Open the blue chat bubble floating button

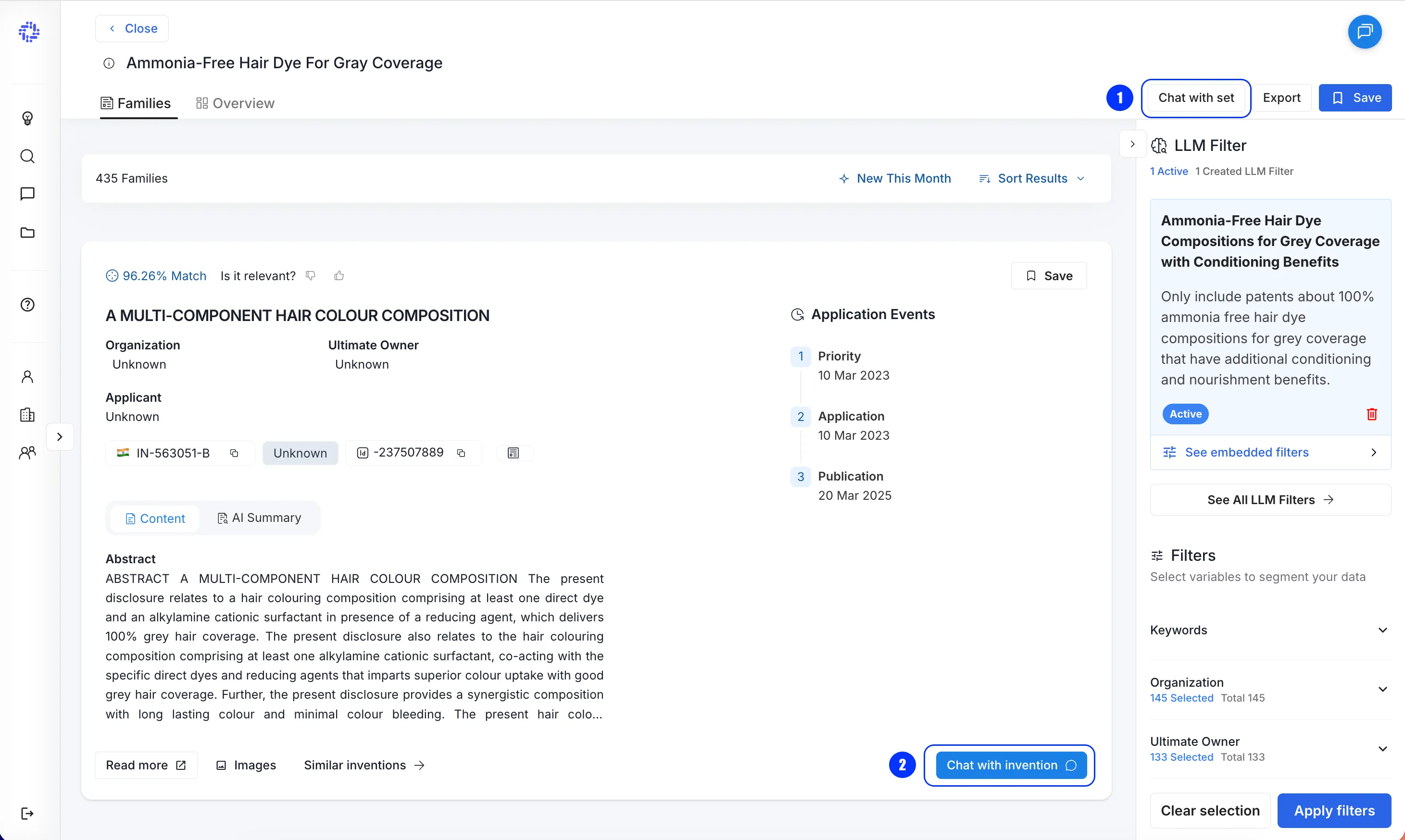1365,32
